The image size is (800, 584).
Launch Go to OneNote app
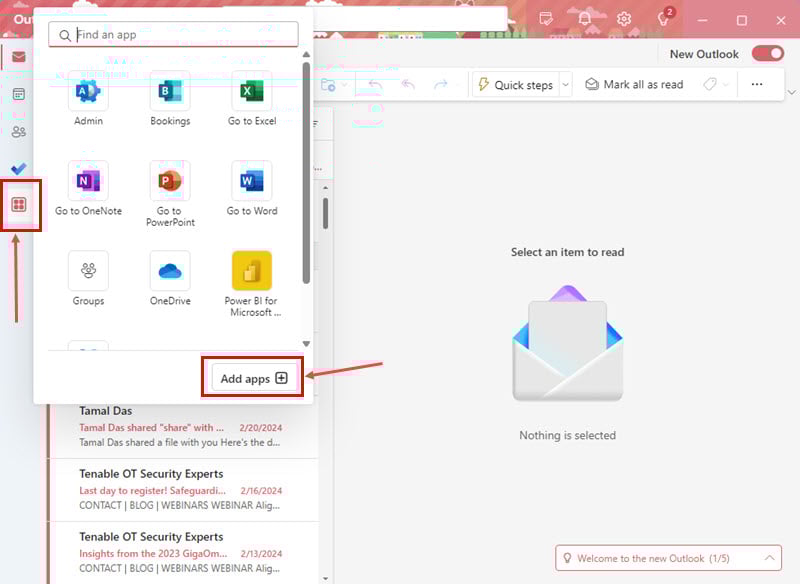click(88, 188)
